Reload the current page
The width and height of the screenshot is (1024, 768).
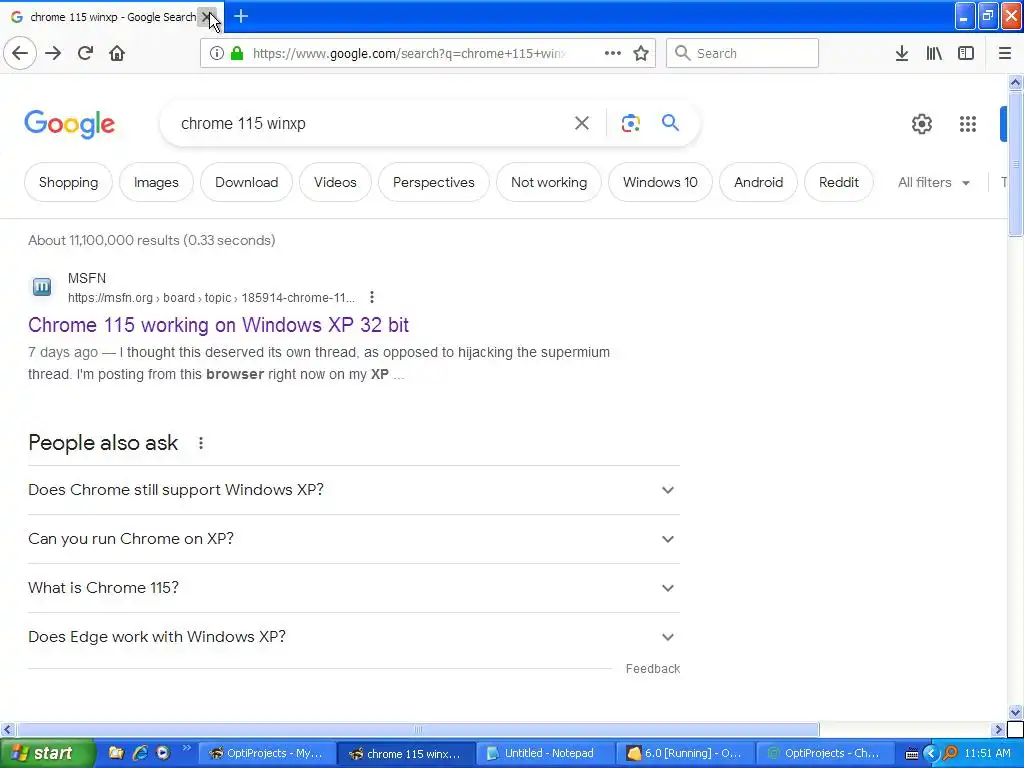[x=85, y=53]
